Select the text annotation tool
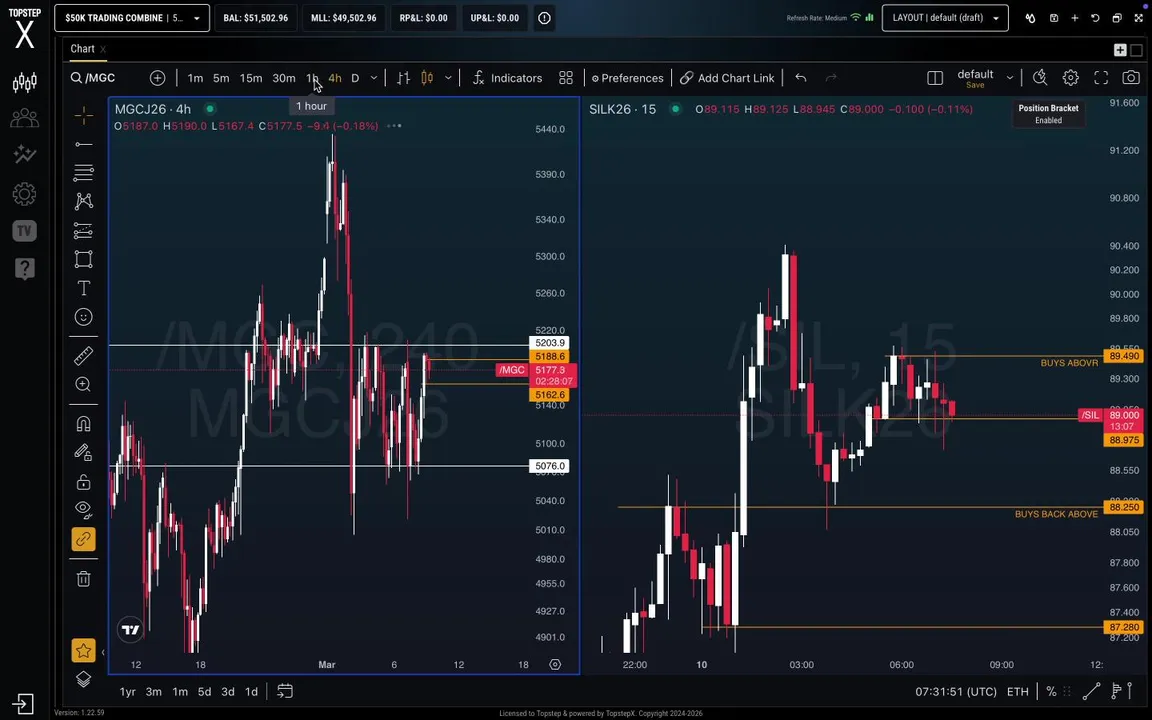Screen dimensions: 1152x720 pos(84,288)
